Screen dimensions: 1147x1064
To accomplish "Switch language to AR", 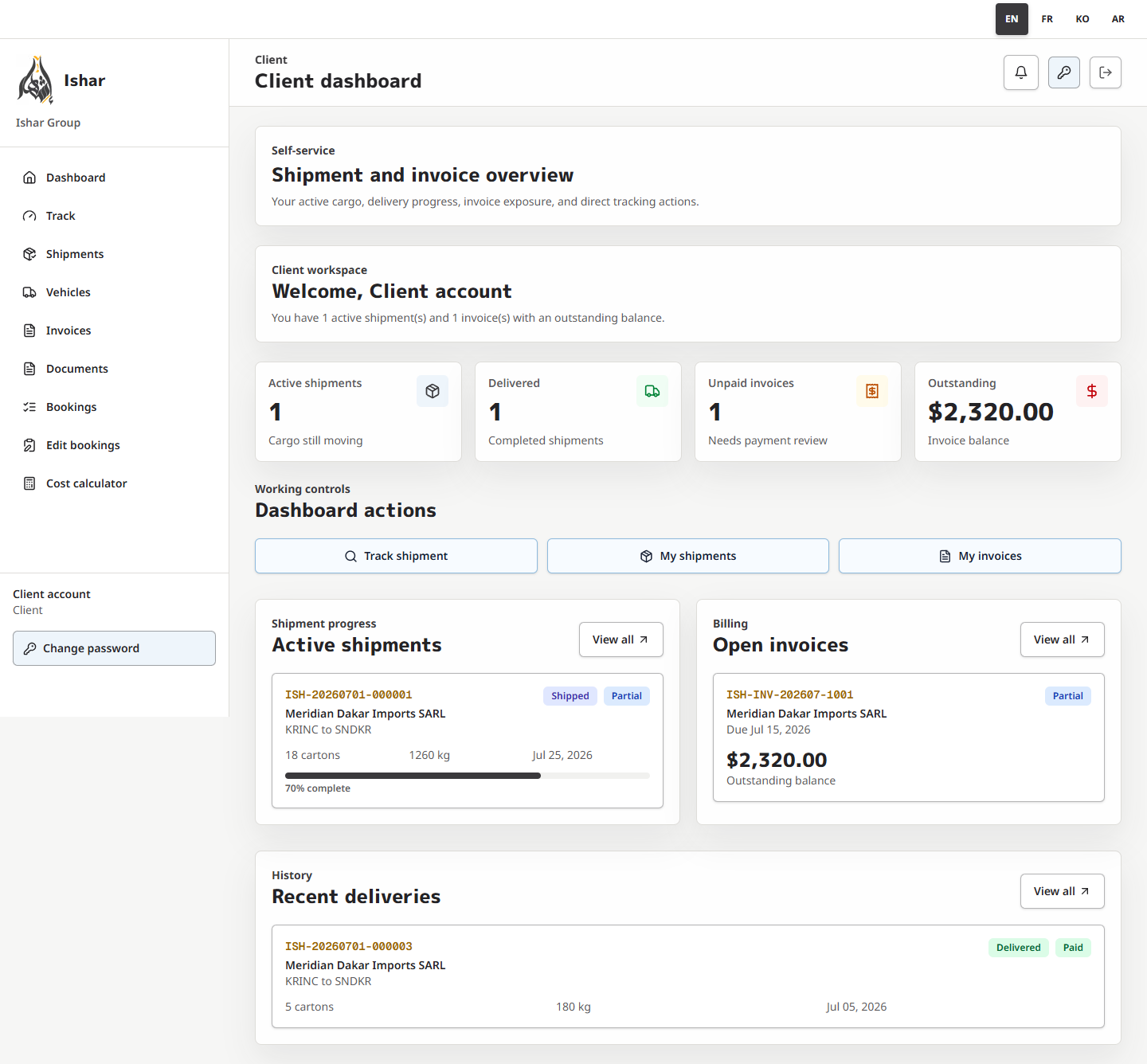I will [1118, 19].
